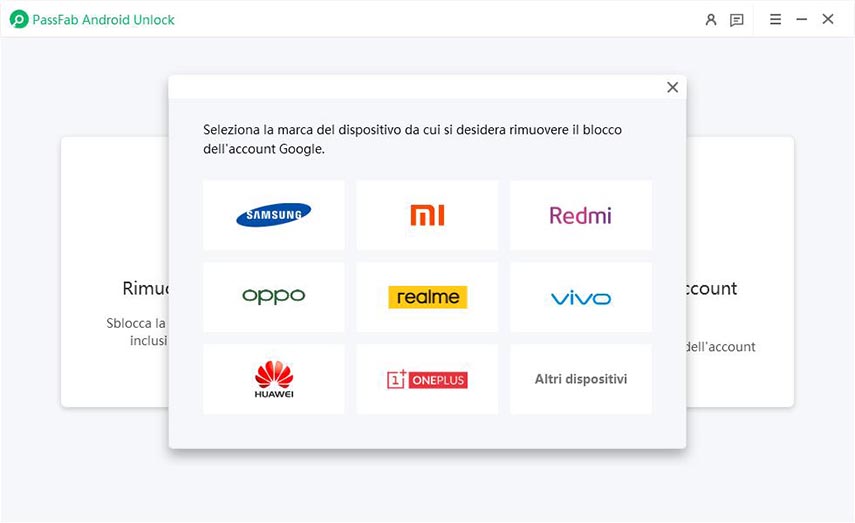Image resolution: width=855 pixels, height=523 pixels.
Task: Select the Samsung brand tile
Action: coord(273,215)
